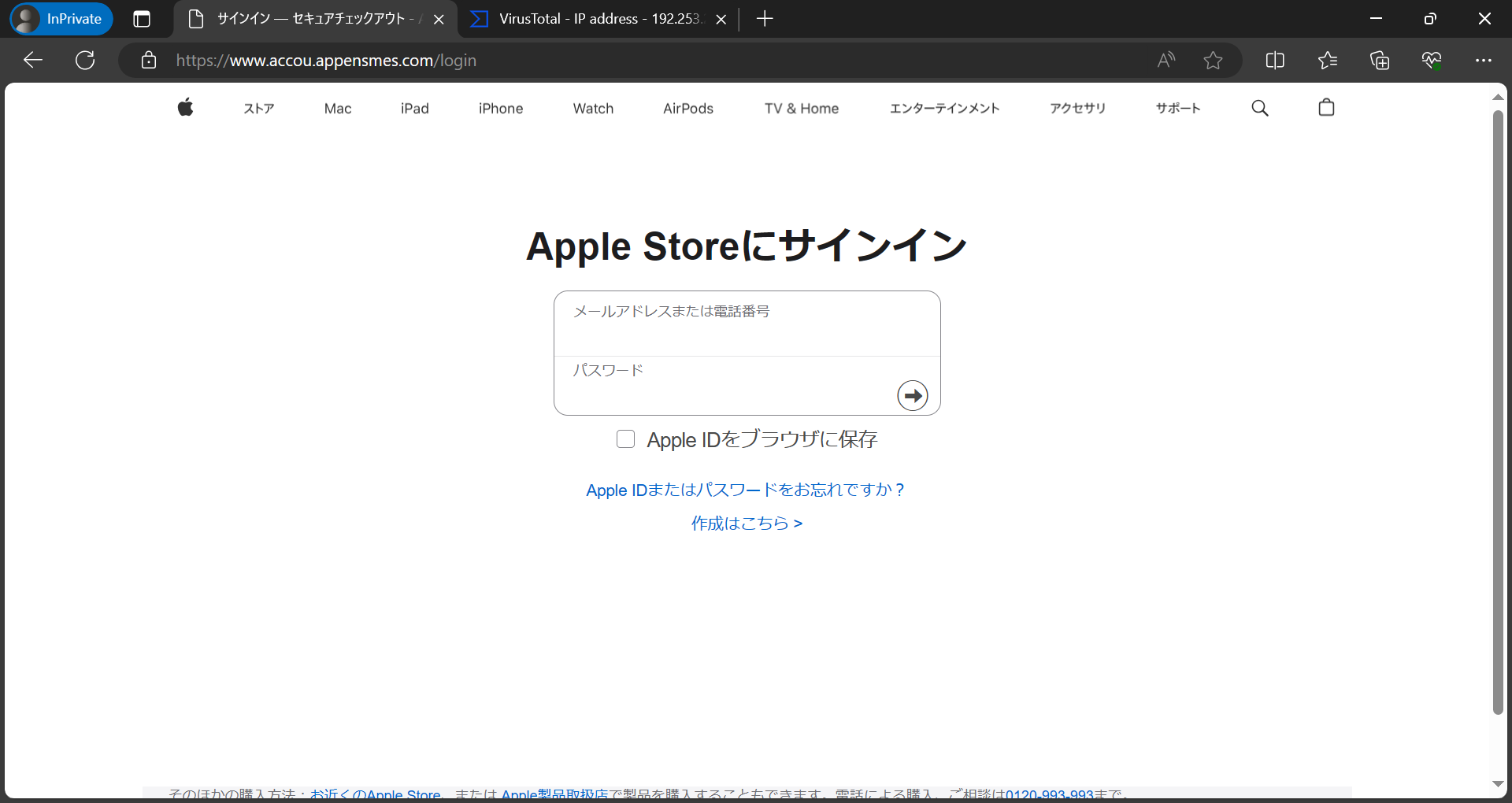The height and width of the screenshot is (803, 1512).
Task: Go back with the browser back arrow
Action: pos(33,61)
